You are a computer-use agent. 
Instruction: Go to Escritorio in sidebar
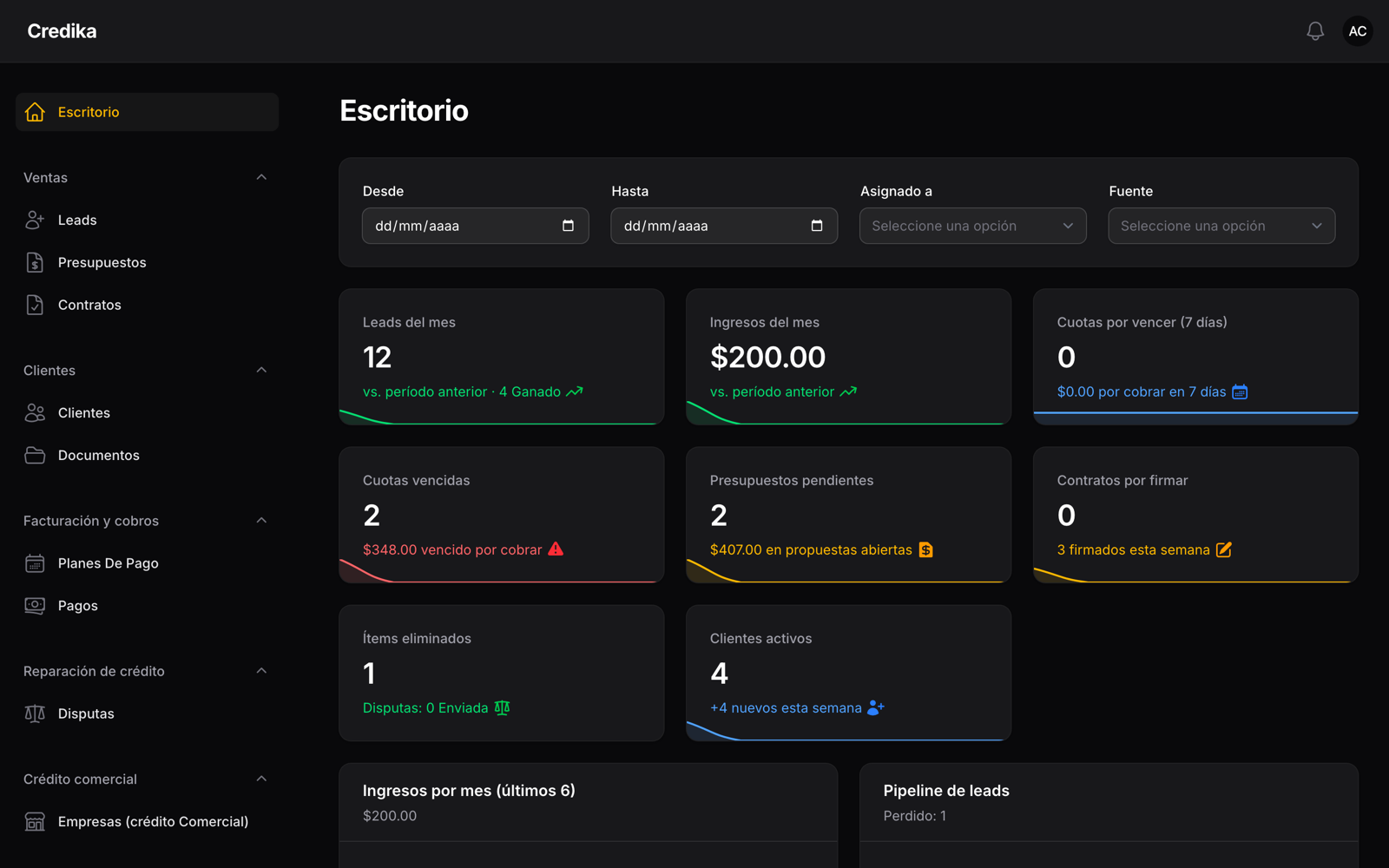pos(147,112)
